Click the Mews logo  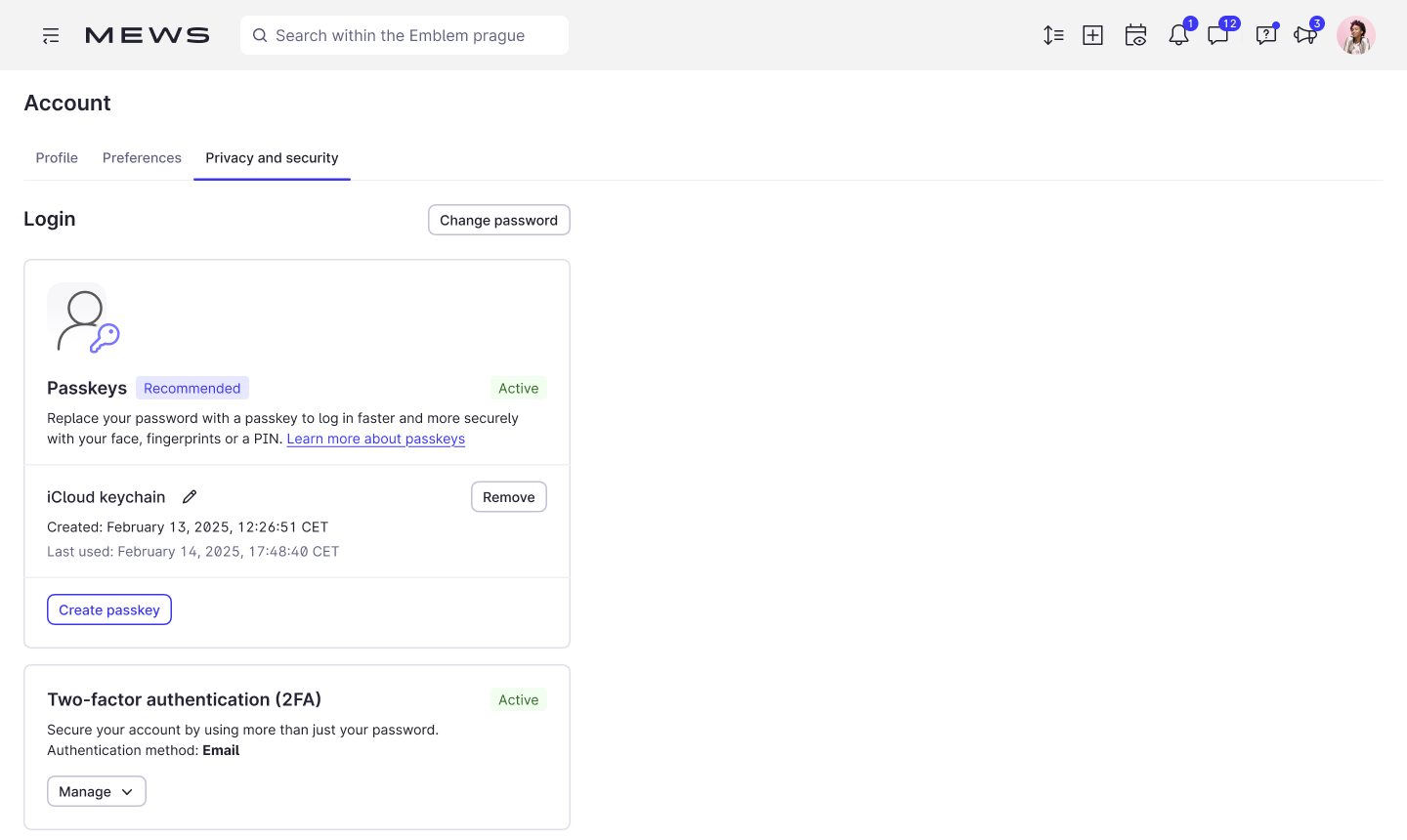click(147, 34)
